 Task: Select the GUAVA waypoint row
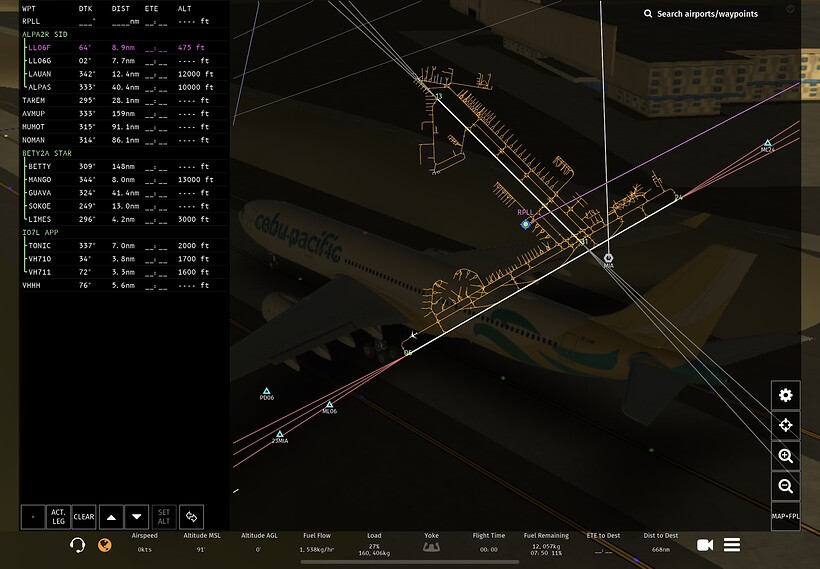(x=124, y=193)
